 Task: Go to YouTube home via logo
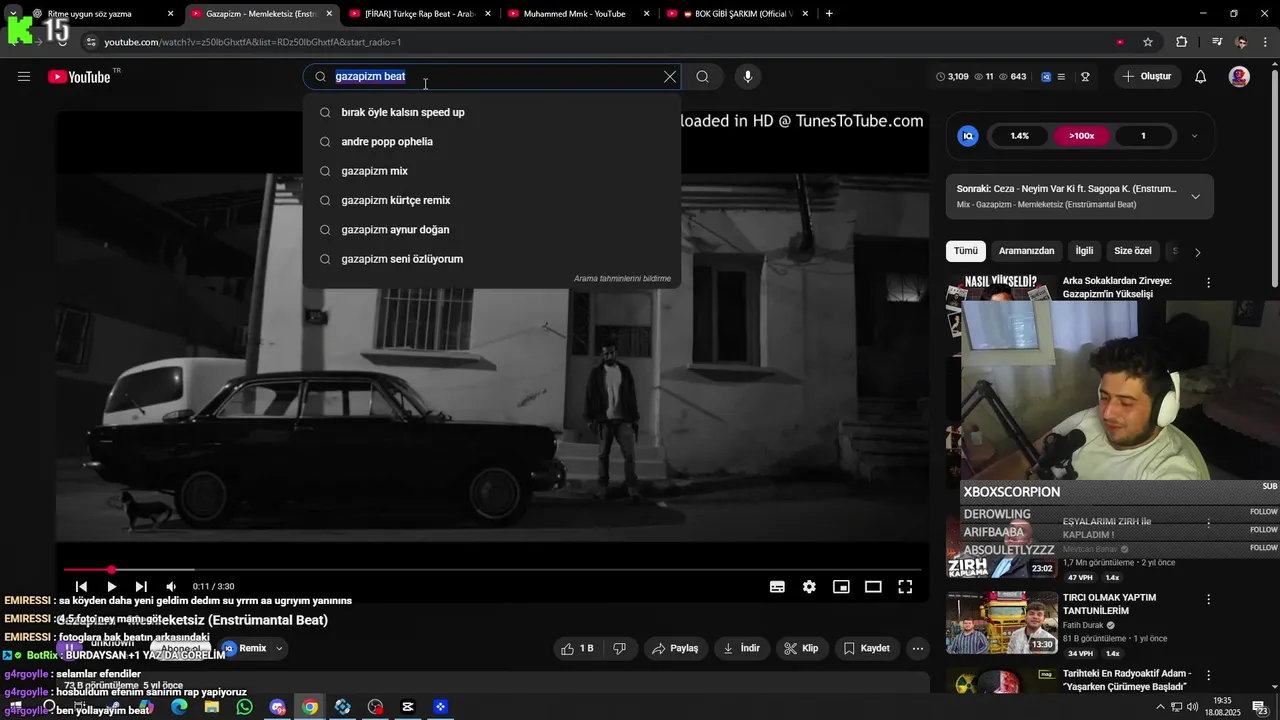[79, 77]
